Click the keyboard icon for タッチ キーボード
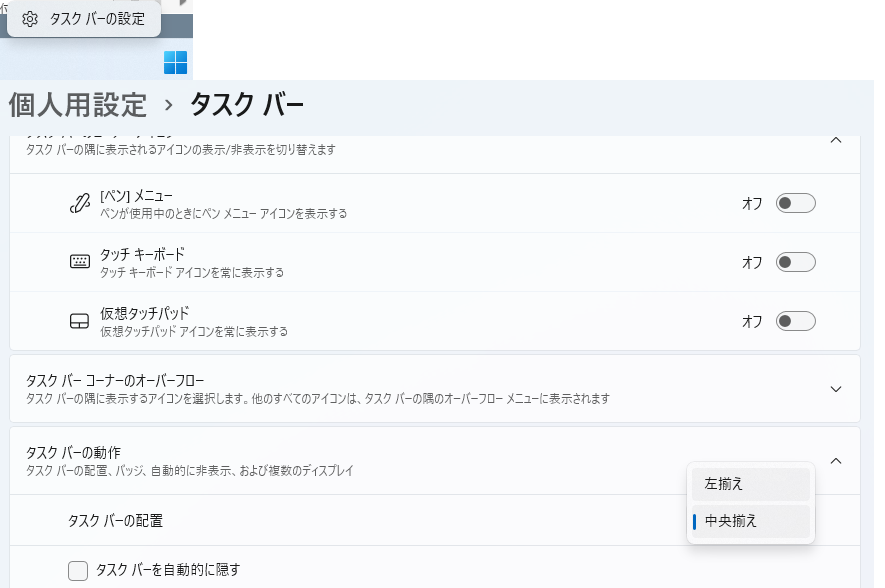This screenshot has width=885, height=588. pyautogui.click(x=80, y=262)
